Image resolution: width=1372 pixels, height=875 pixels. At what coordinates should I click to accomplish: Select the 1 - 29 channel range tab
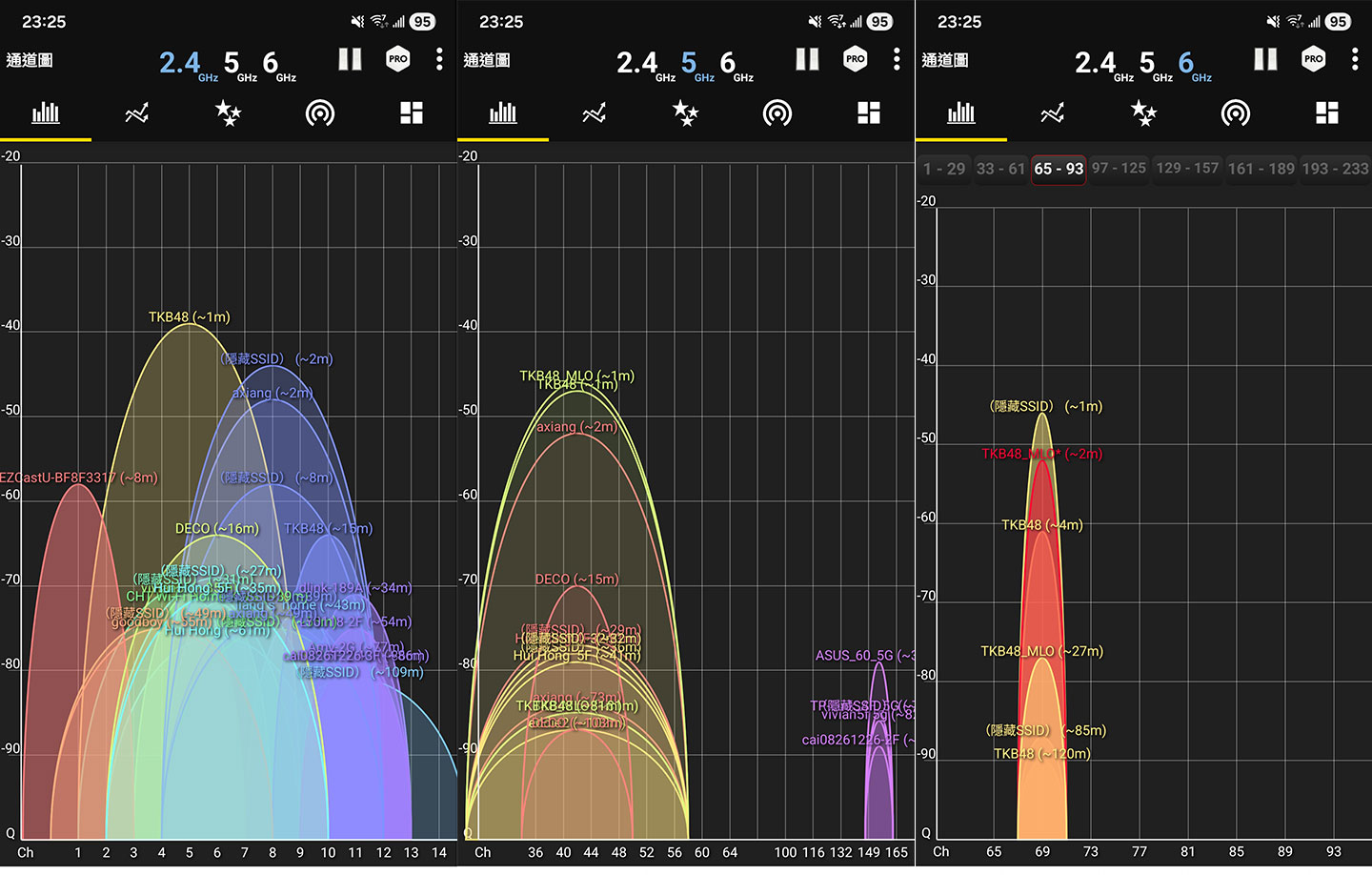[x=943, y=169]
